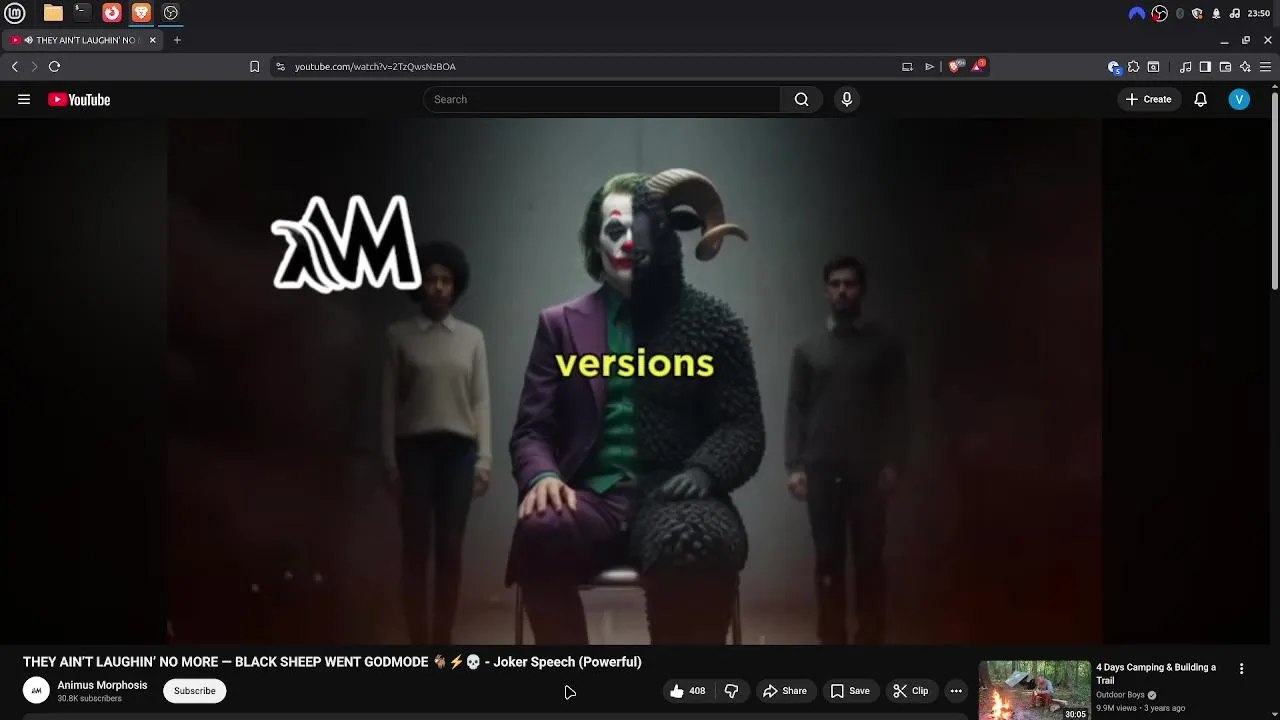This screenshot has width=1280, height=720.
Task: Submit search with magnifier button
Action: click(801, 99)
